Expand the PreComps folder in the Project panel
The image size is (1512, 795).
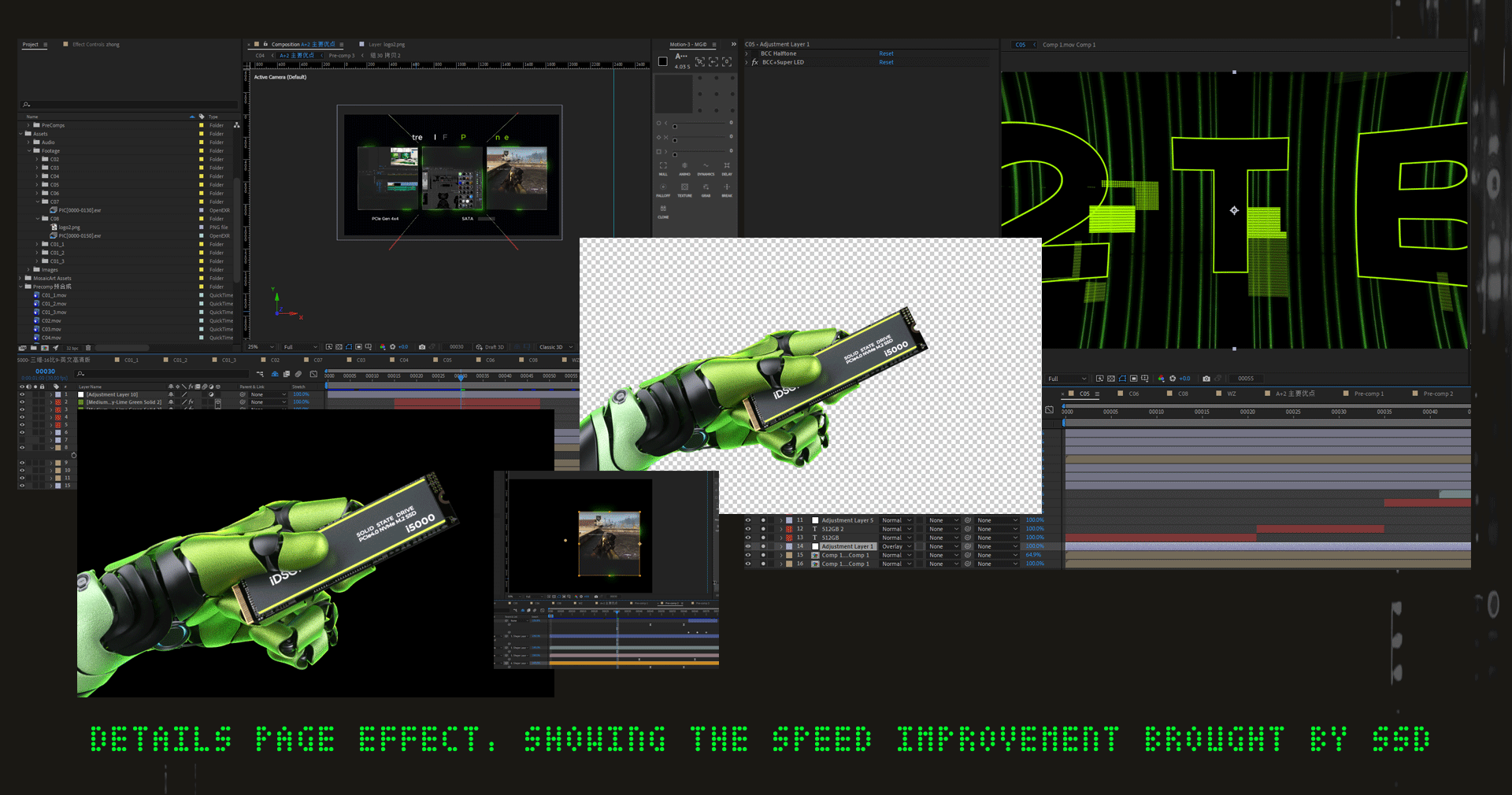28,125
